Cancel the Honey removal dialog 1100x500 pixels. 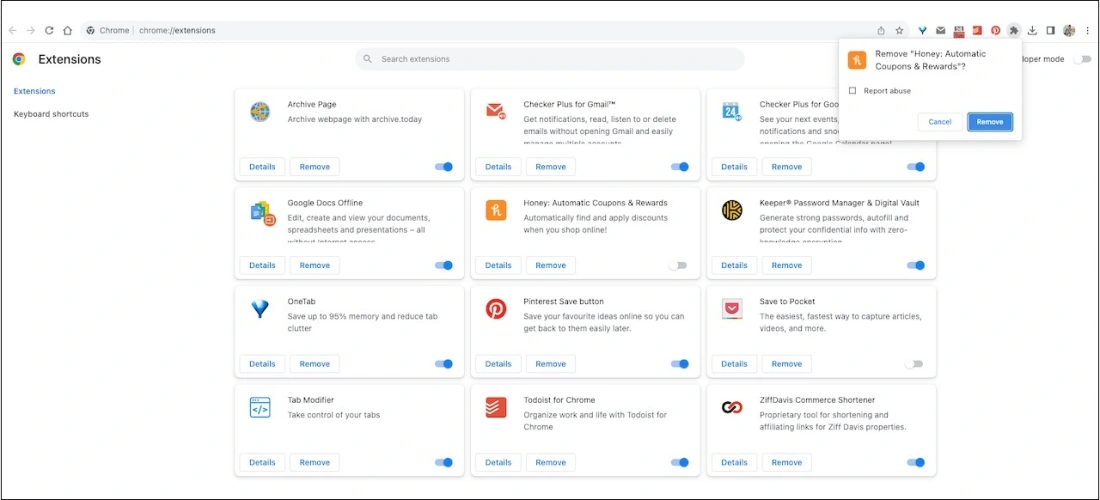[939, 122]
